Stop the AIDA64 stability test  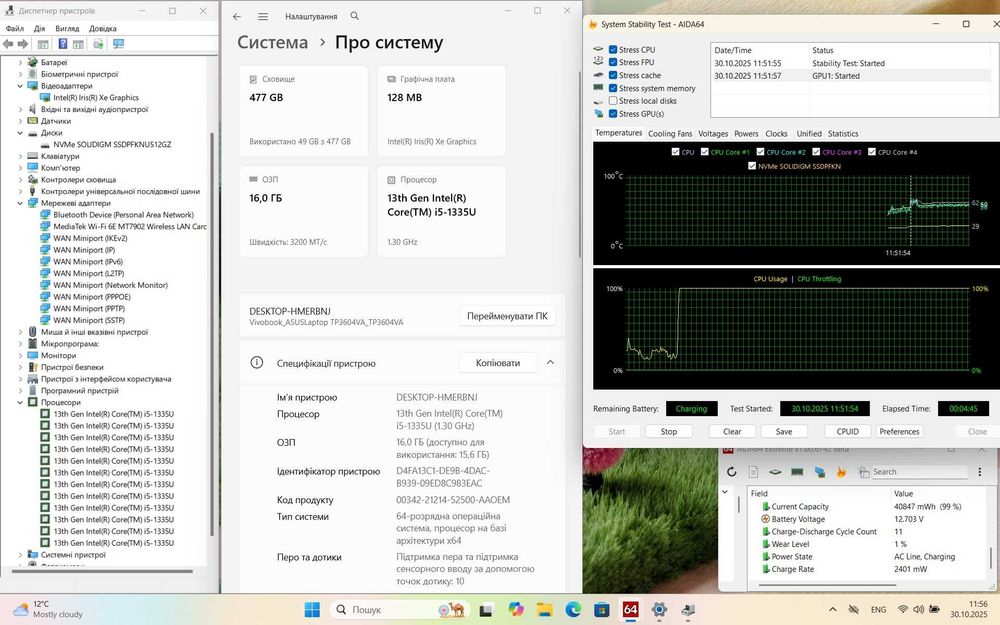[668, 432]
